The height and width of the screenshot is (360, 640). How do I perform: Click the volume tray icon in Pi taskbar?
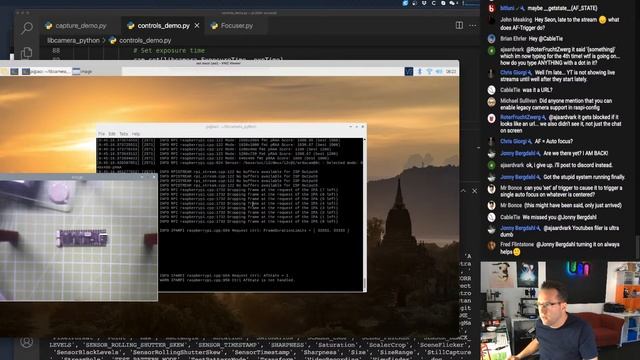click(x=439, y=71)
